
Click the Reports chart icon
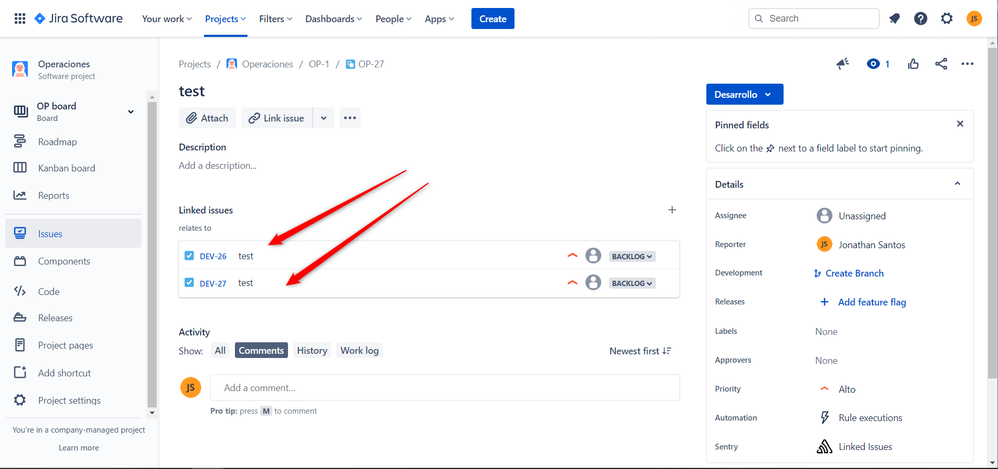[x=20, y=195]
